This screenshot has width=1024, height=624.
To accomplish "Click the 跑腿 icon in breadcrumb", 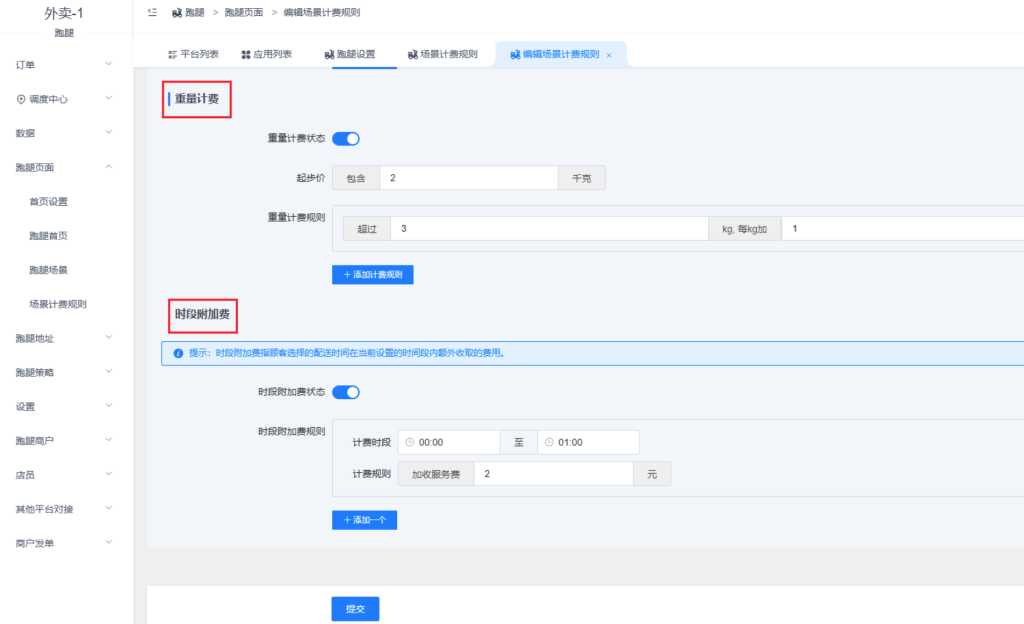I will click(177, 13).
